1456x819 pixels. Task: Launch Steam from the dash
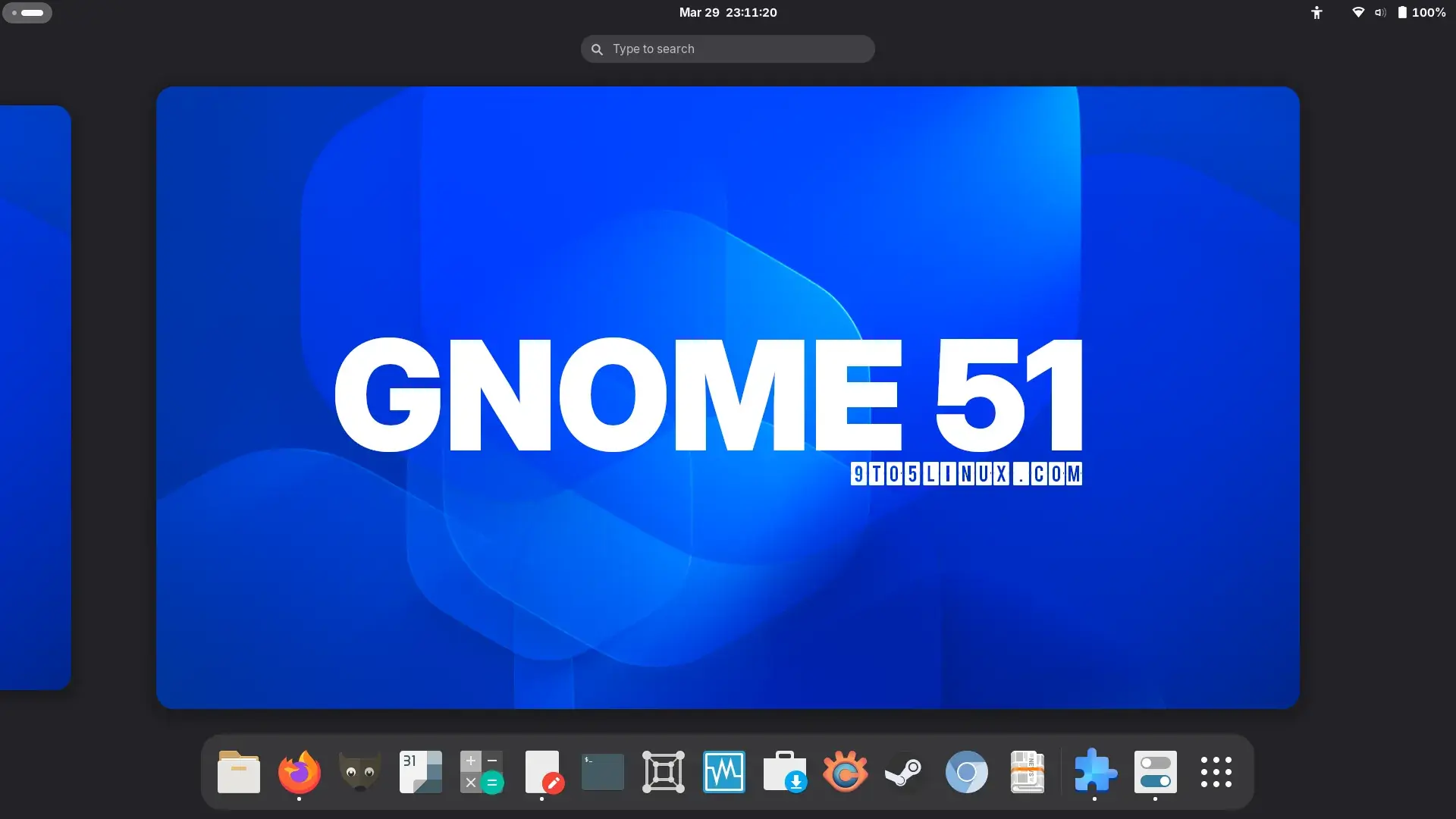pyautogui.click(x=906, y=772)
